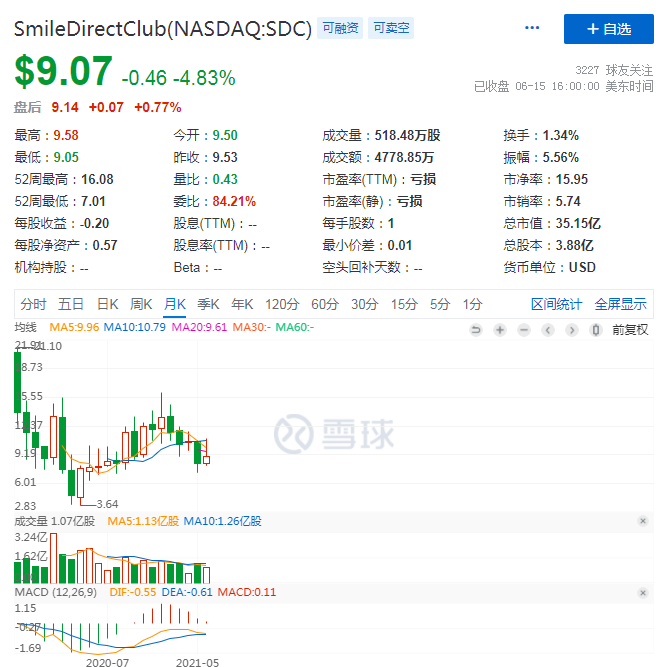The height and width of the screenshot is (667, 664).
Task: Switch to the 五日 chart tab
Action: pyautogui.click(x=71, y=304)
